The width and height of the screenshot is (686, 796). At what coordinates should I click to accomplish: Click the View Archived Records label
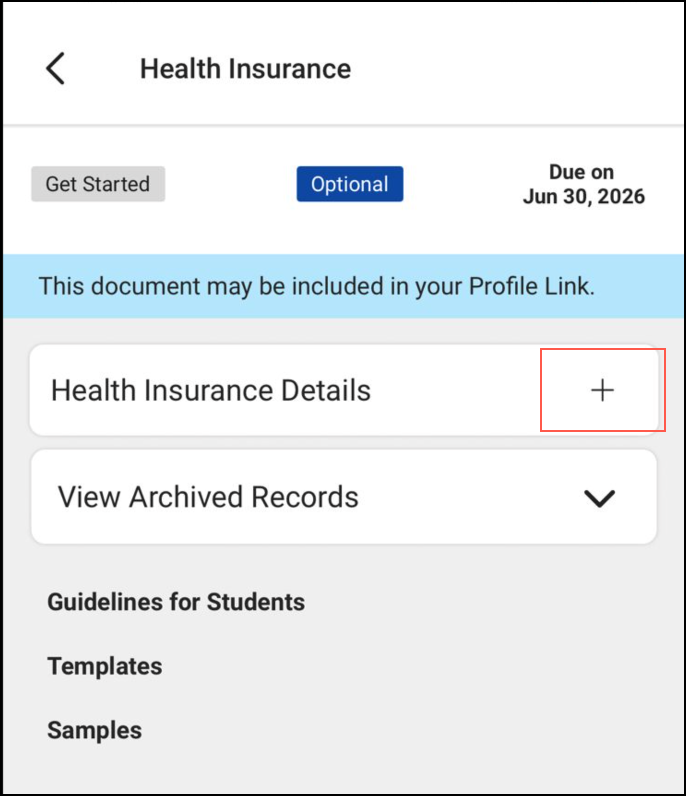pos(208,497)
